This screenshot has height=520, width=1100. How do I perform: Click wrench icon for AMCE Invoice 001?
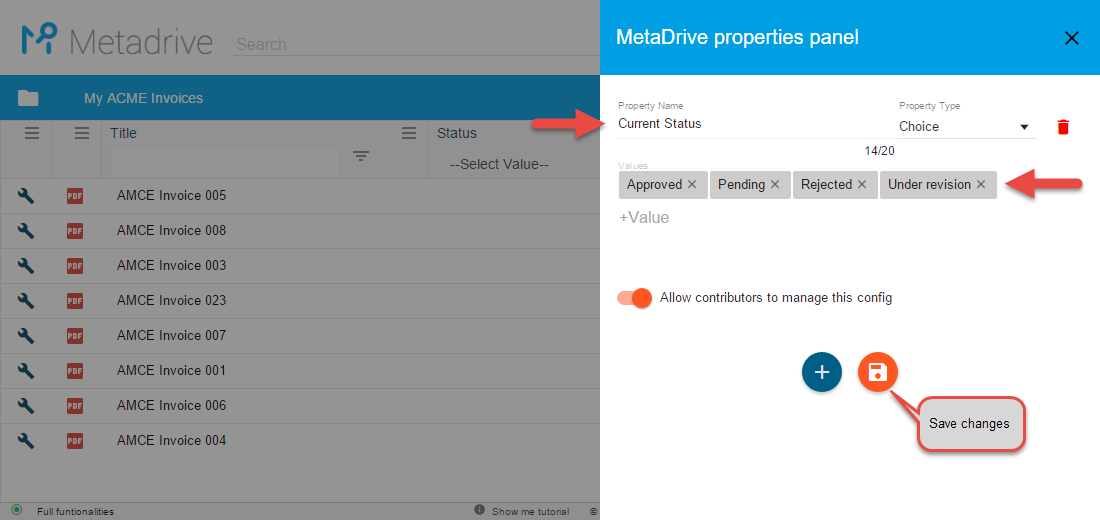pos(26,371)
